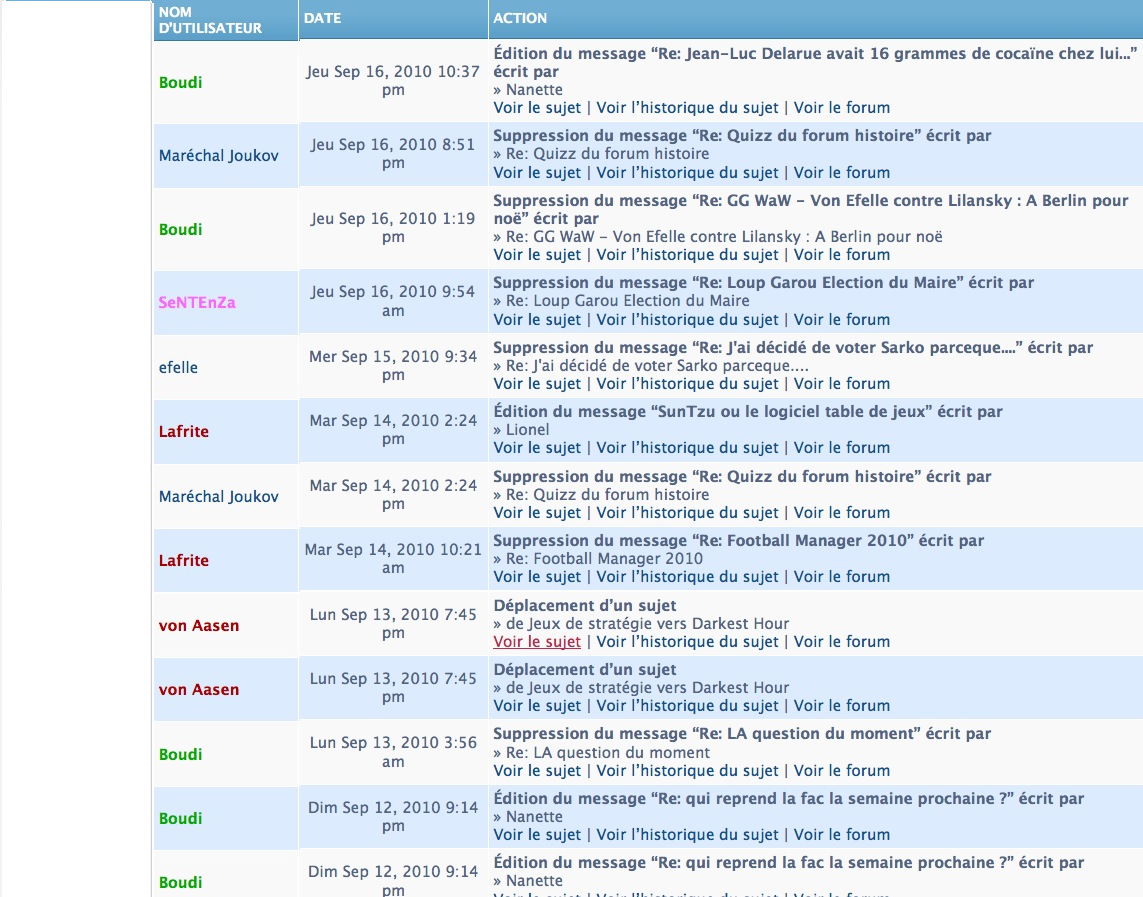Click "Voir le forum" in the SunTzu row
This screenshot has height=897, width=1143.
[x=841, y=448]
